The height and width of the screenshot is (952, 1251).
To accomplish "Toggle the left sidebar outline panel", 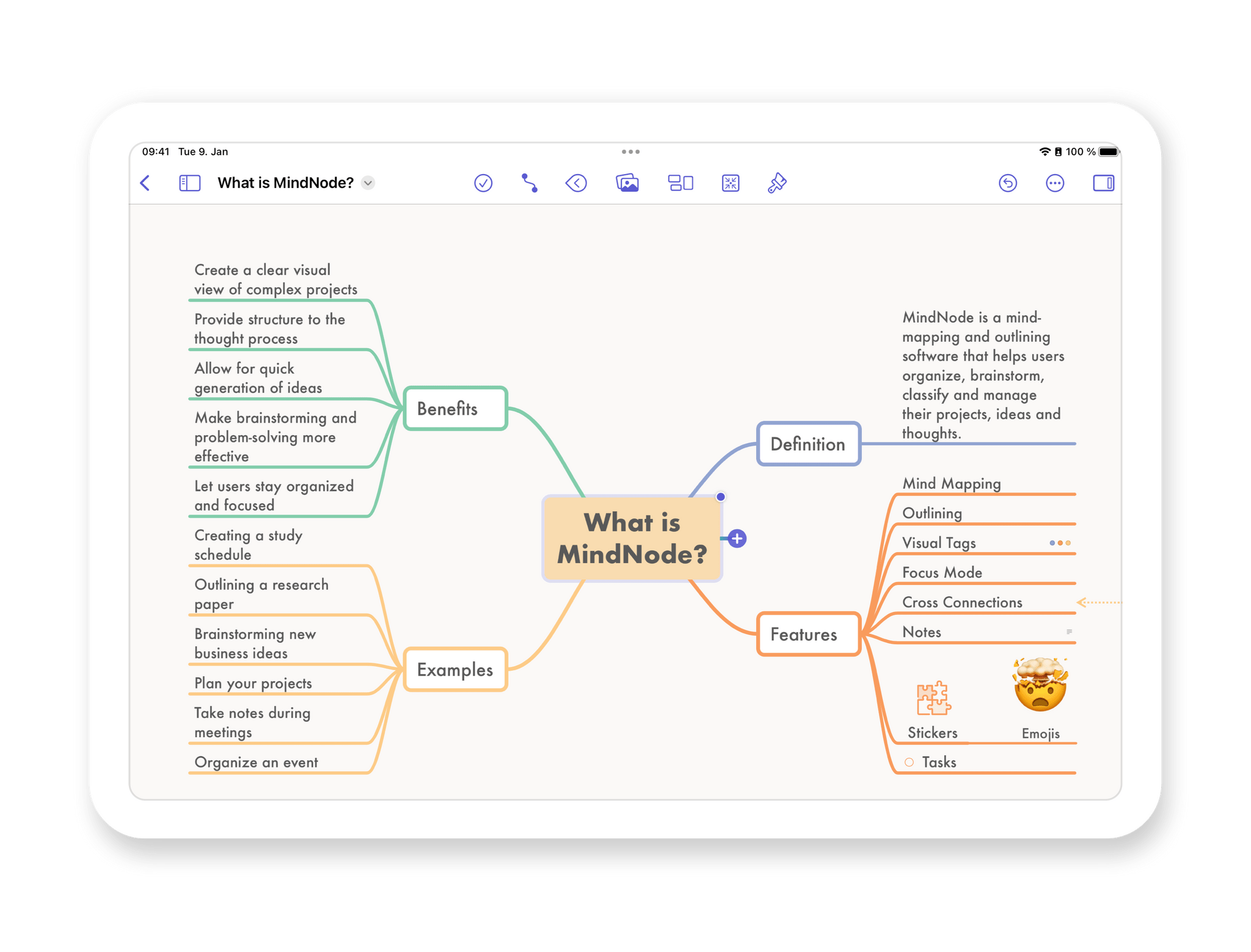I will tap(189, 183).
